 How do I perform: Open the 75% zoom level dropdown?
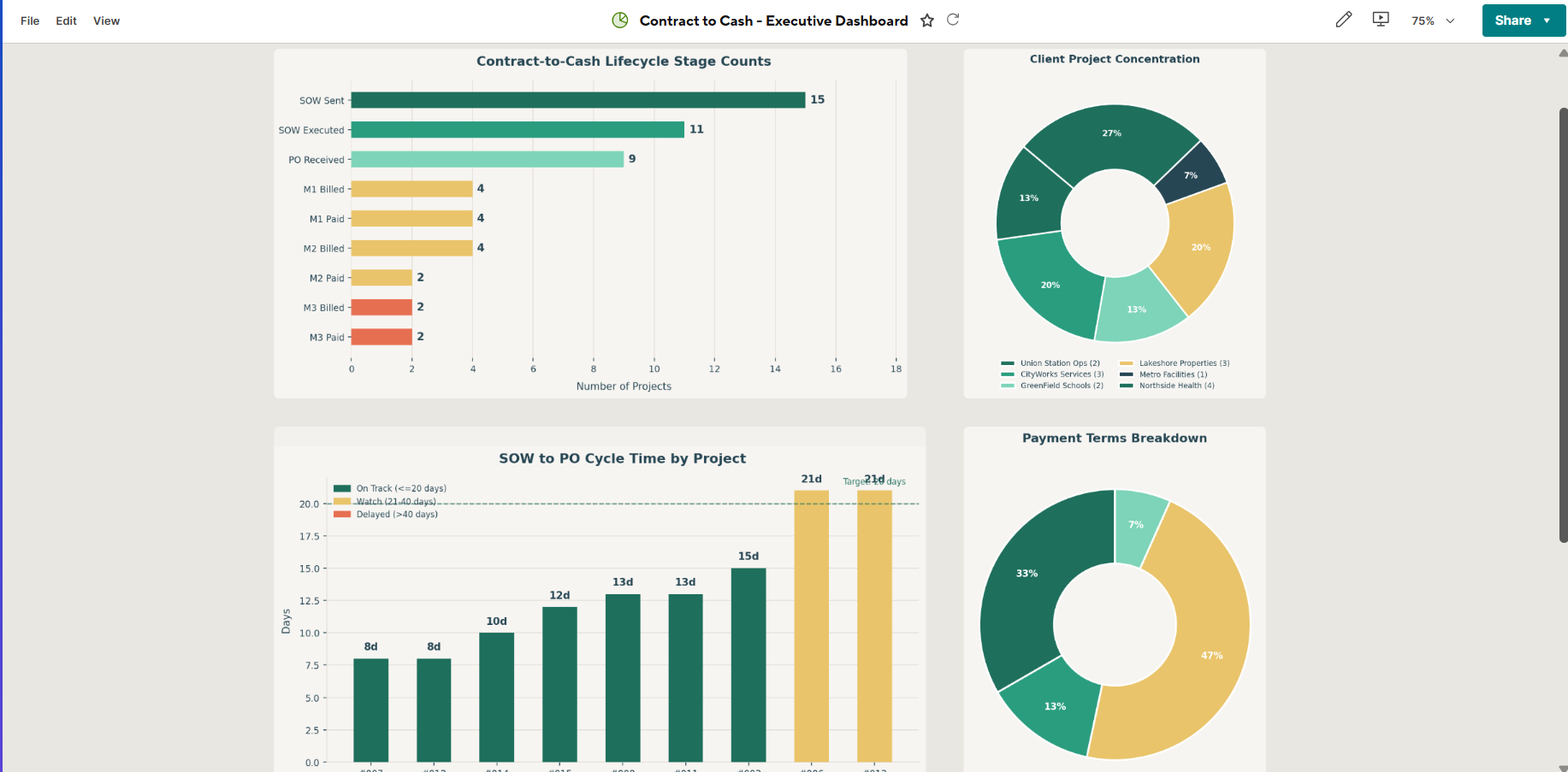(x=1431, y=20)
